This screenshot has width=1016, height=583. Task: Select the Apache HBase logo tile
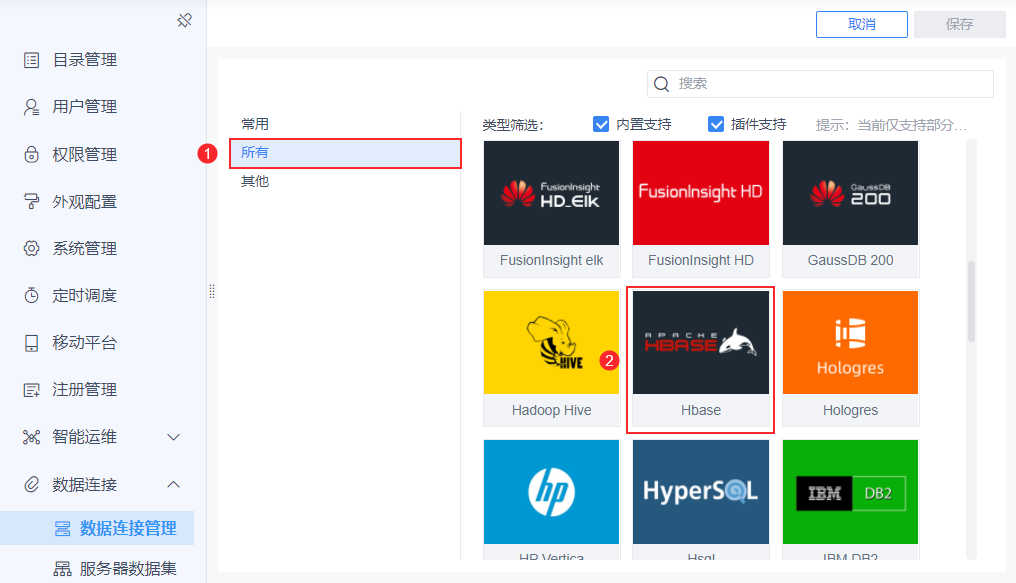point(700,342)
